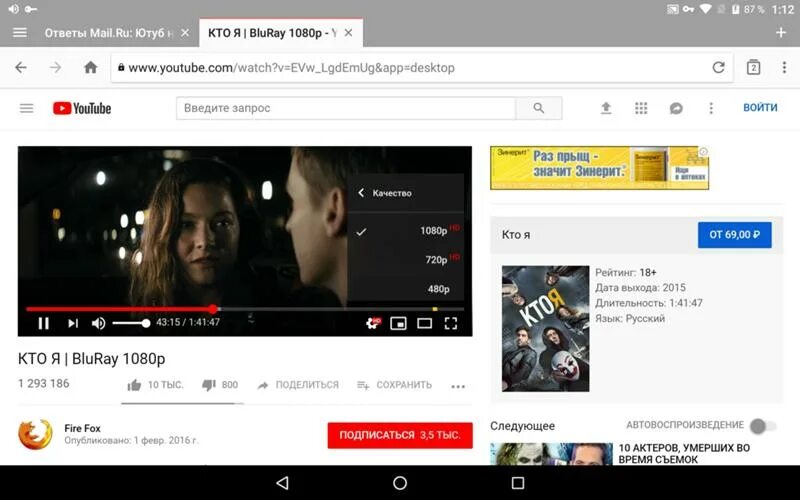Click ПОДПИСАТЬСЯ subscribe button
Screen dimensions: 800x500
pyautogui.click(x=400, y=435)
